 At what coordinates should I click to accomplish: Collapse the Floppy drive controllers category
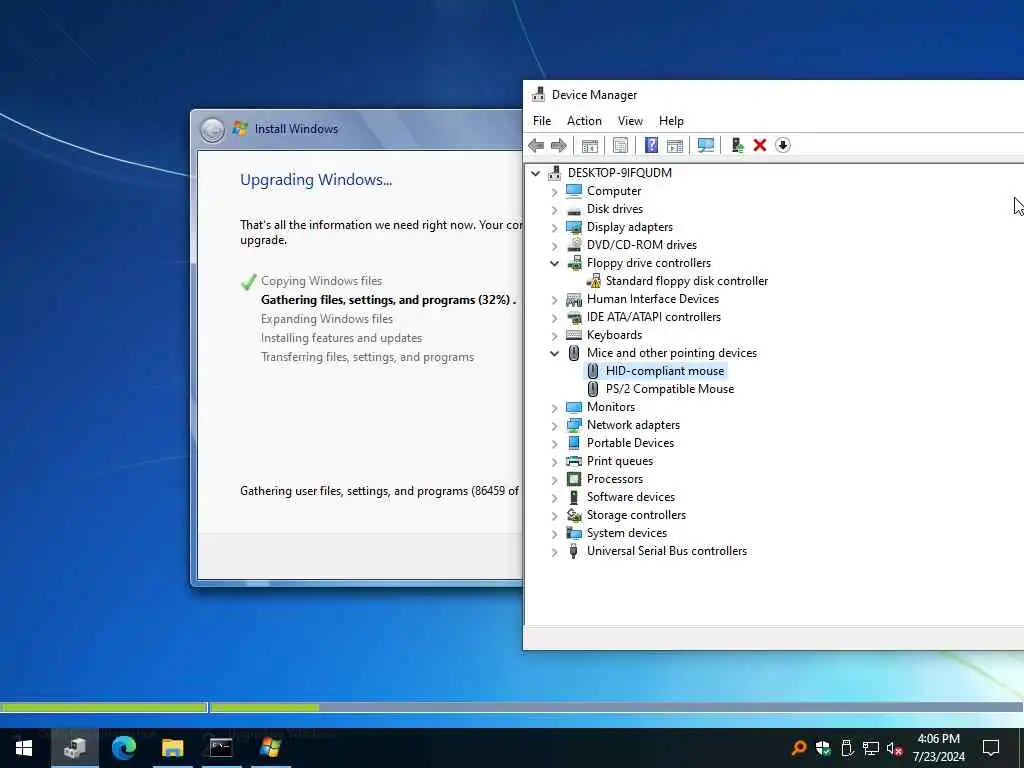(554, 263)
